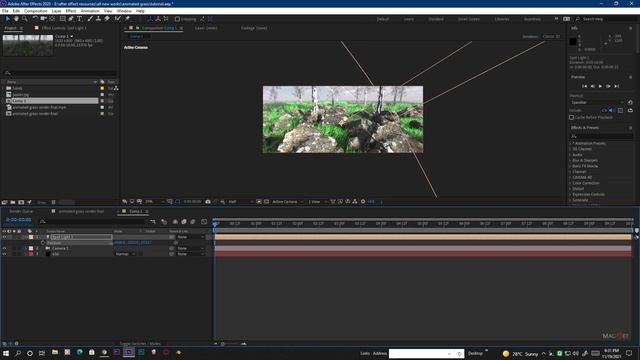Viewport: 640px width, 360px height.
Task: Open the Active Camera view dropdown
Action: 288,202
